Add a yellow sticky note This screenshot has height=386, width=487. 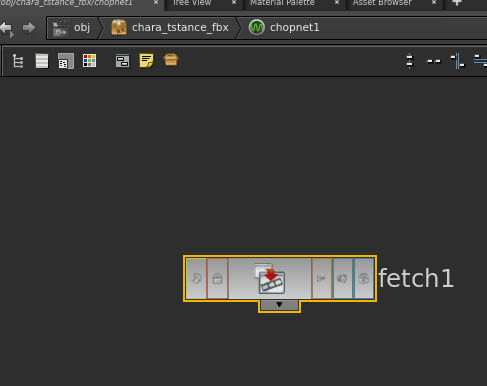click(x=146, y=61)
